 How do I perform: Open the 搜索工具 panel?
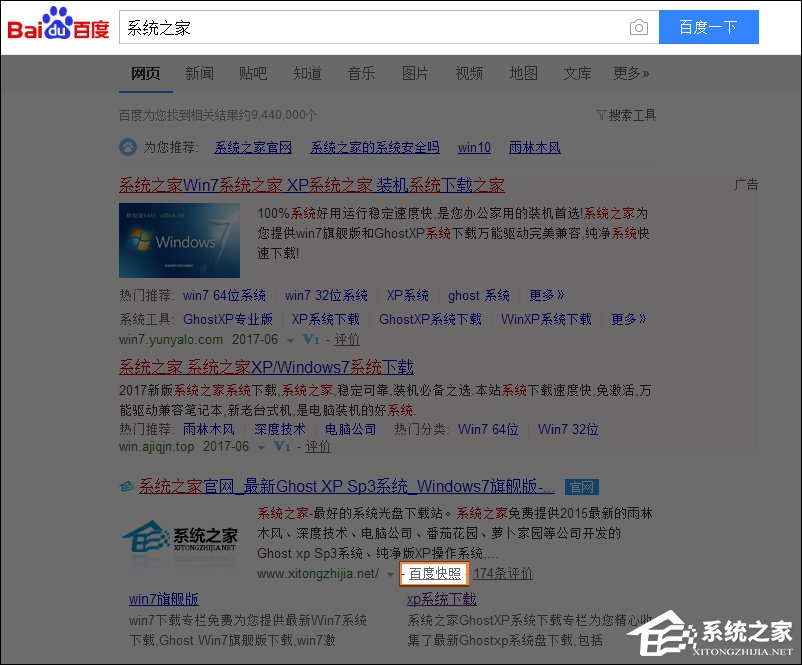(625, 115)
